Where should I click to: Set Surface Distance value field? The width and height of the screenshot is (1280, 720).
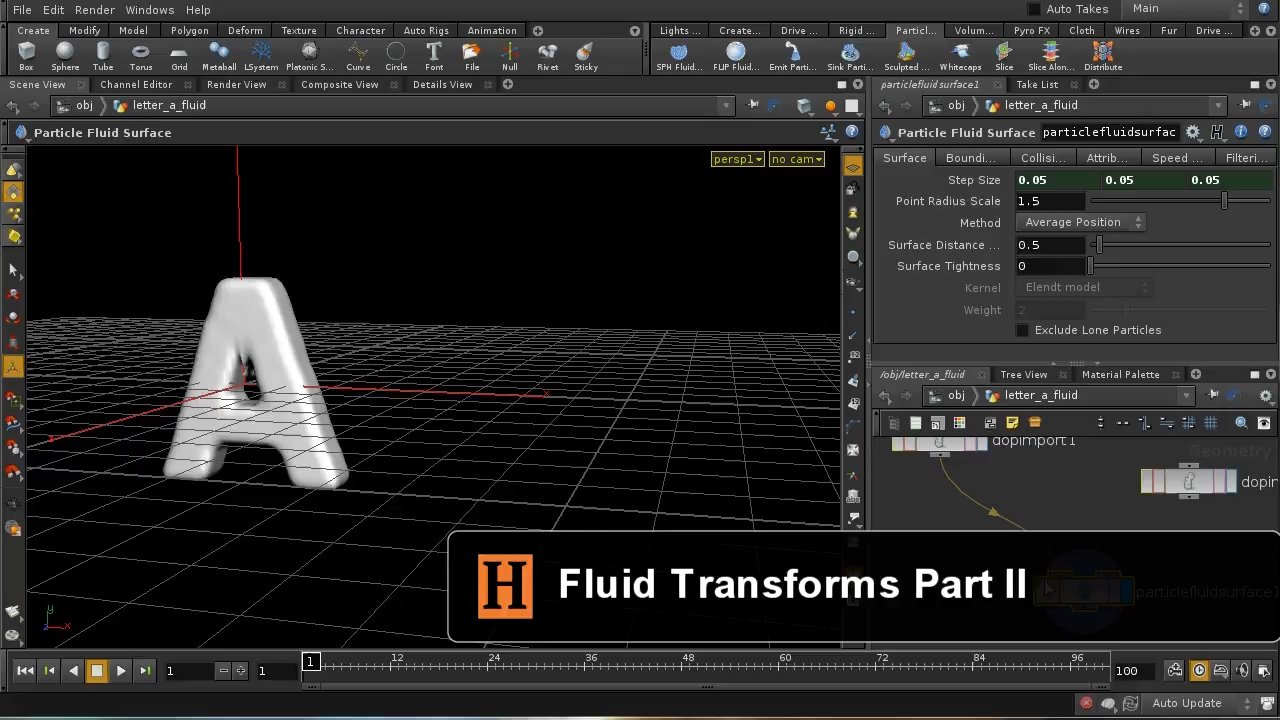(1050, 244)
